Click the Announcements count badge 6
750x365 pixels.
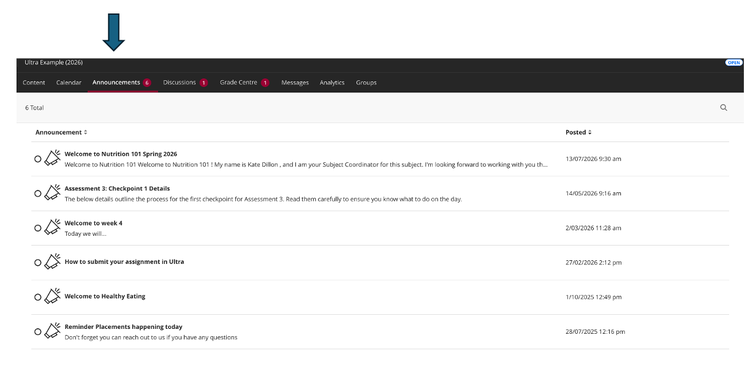147,83
